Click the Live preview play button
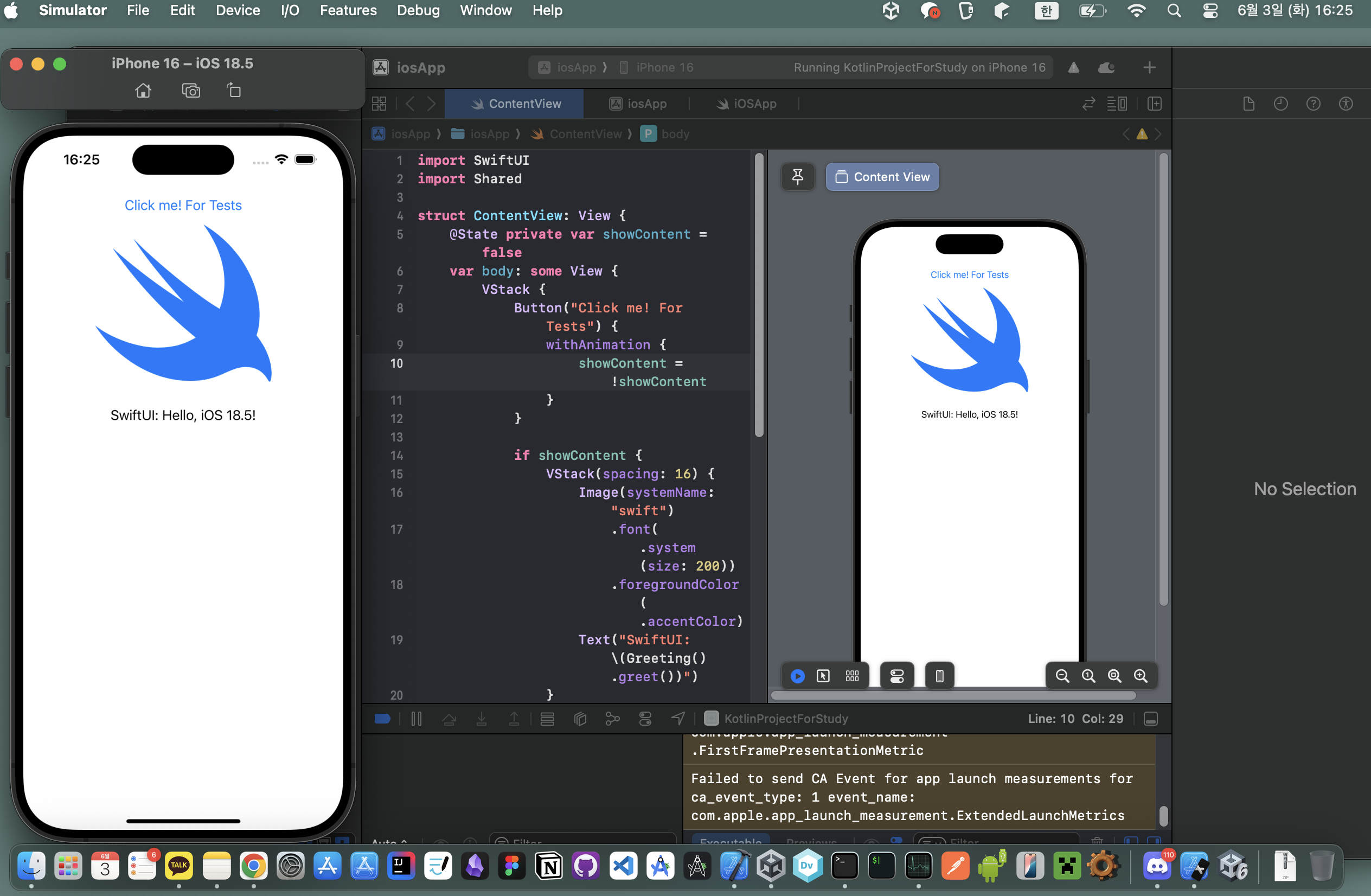Viewport: 1371px width, 896px height. [x=797, y=676]
